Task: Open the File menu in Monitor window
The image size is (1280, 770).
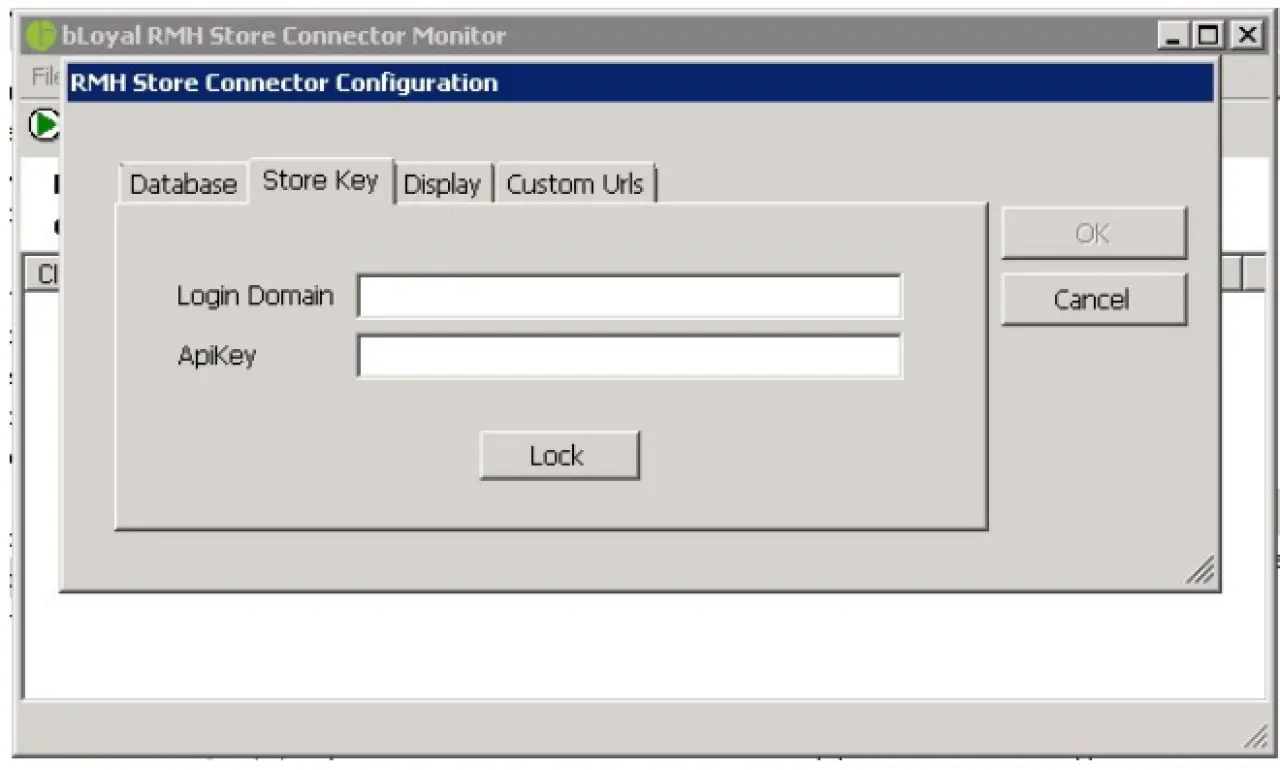Action: point(46,77)
